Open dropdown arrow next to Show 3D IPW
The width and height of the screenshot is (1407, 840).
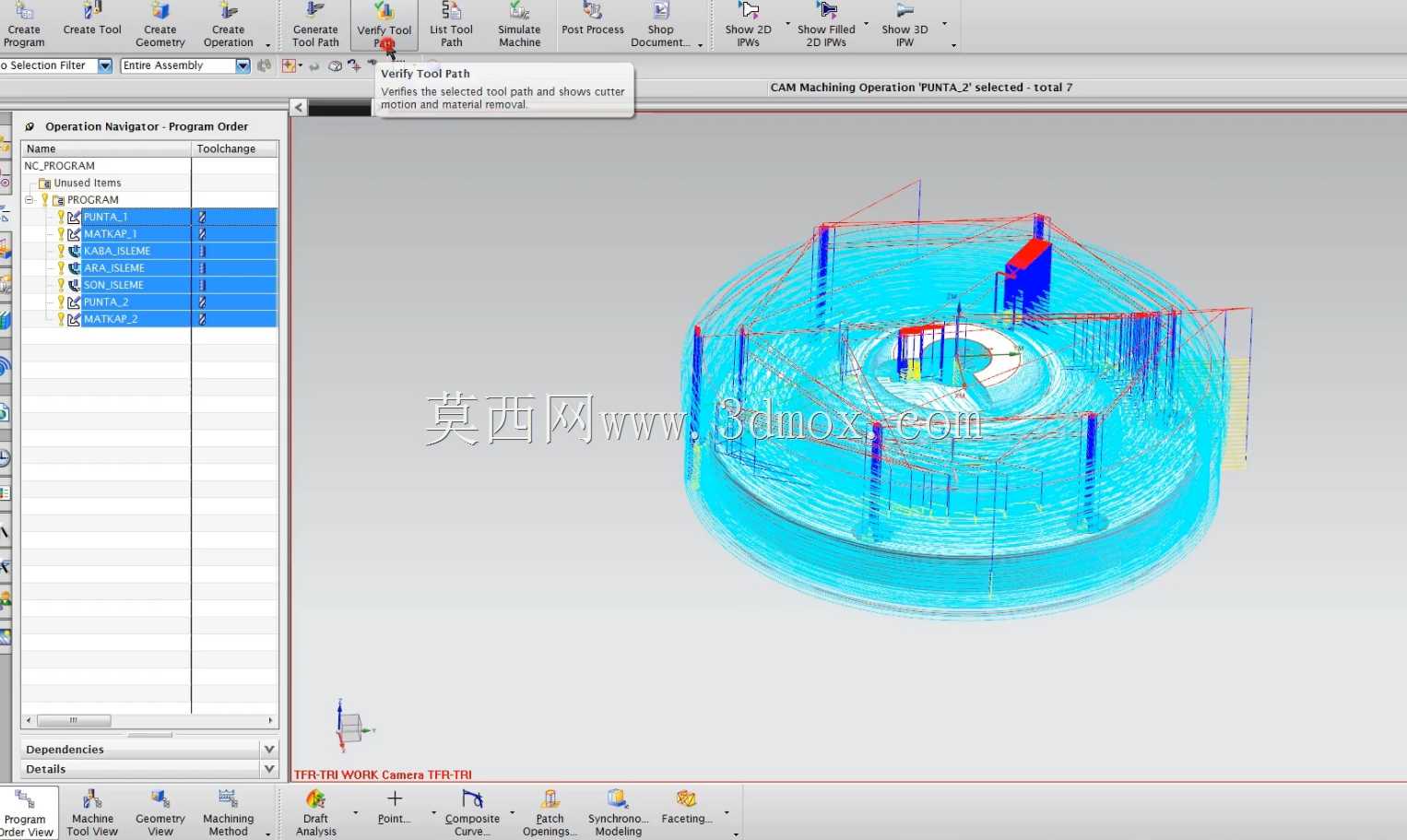944,24
